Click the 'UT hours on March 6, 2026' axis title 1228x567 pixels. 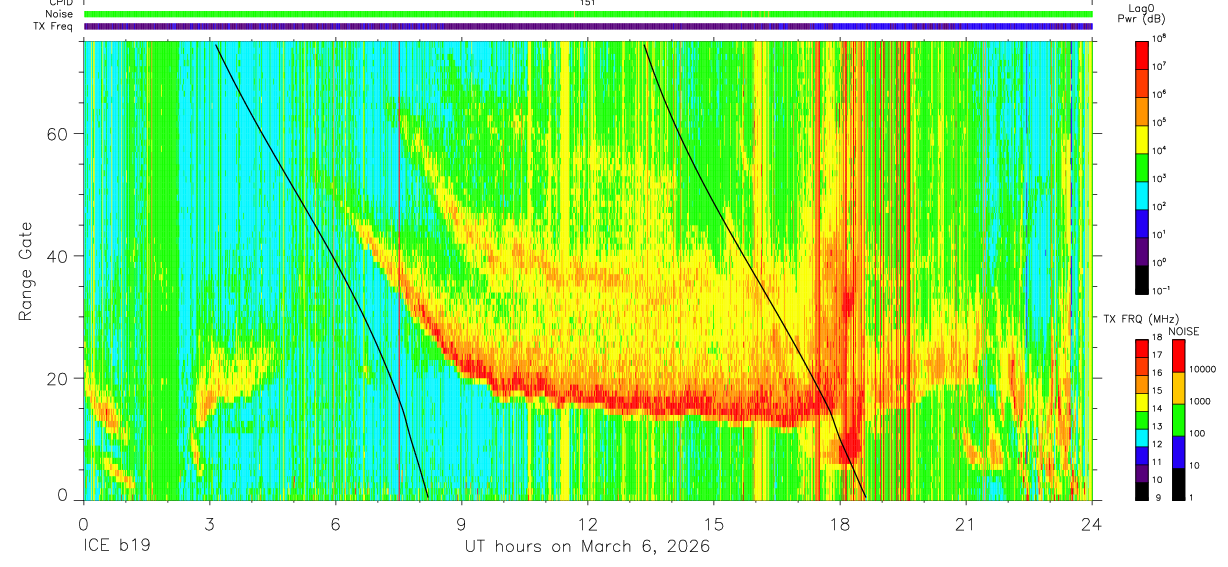click(587, 547)
